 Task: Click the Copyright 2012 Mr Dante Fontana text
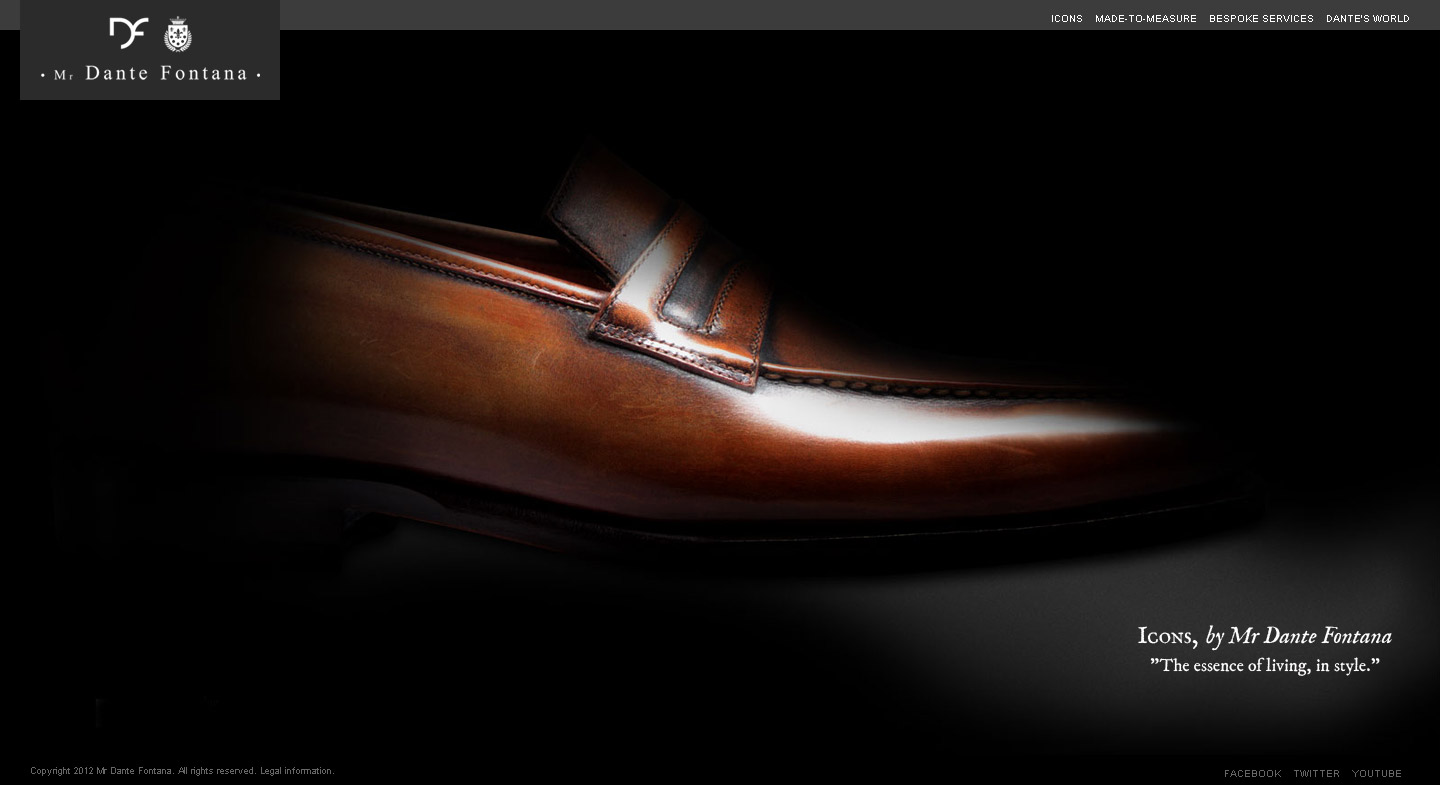point(102,771)
